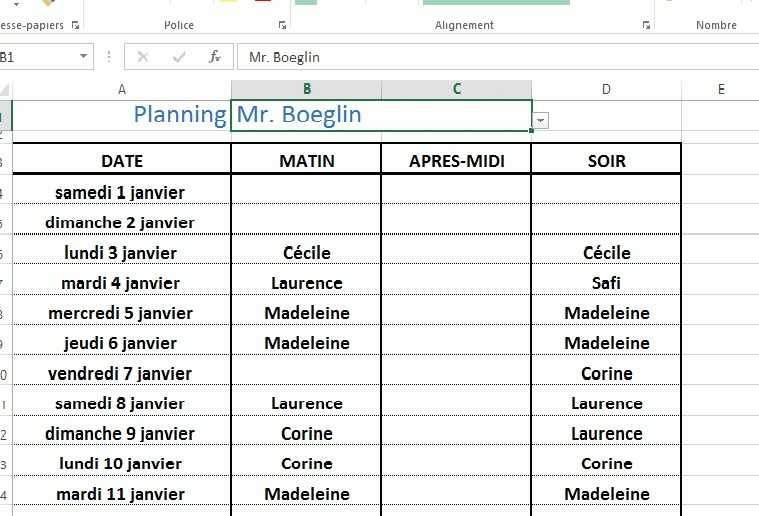Select the DATE header cell

coord(122,160)
